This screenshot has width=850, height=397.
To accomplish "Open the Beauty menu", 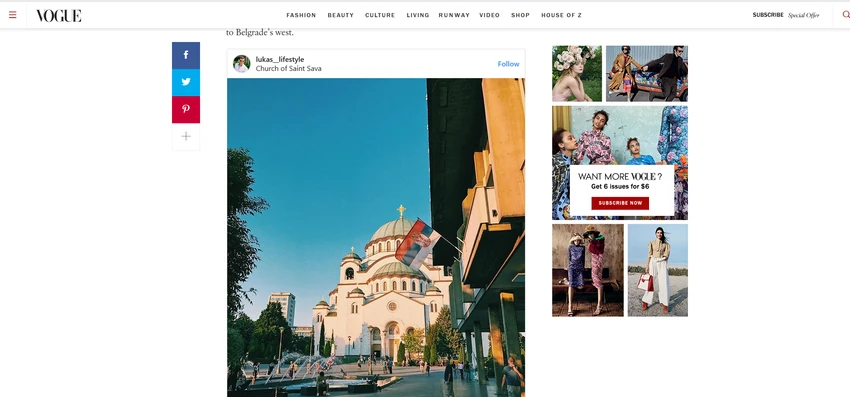I will coord(340,15).
